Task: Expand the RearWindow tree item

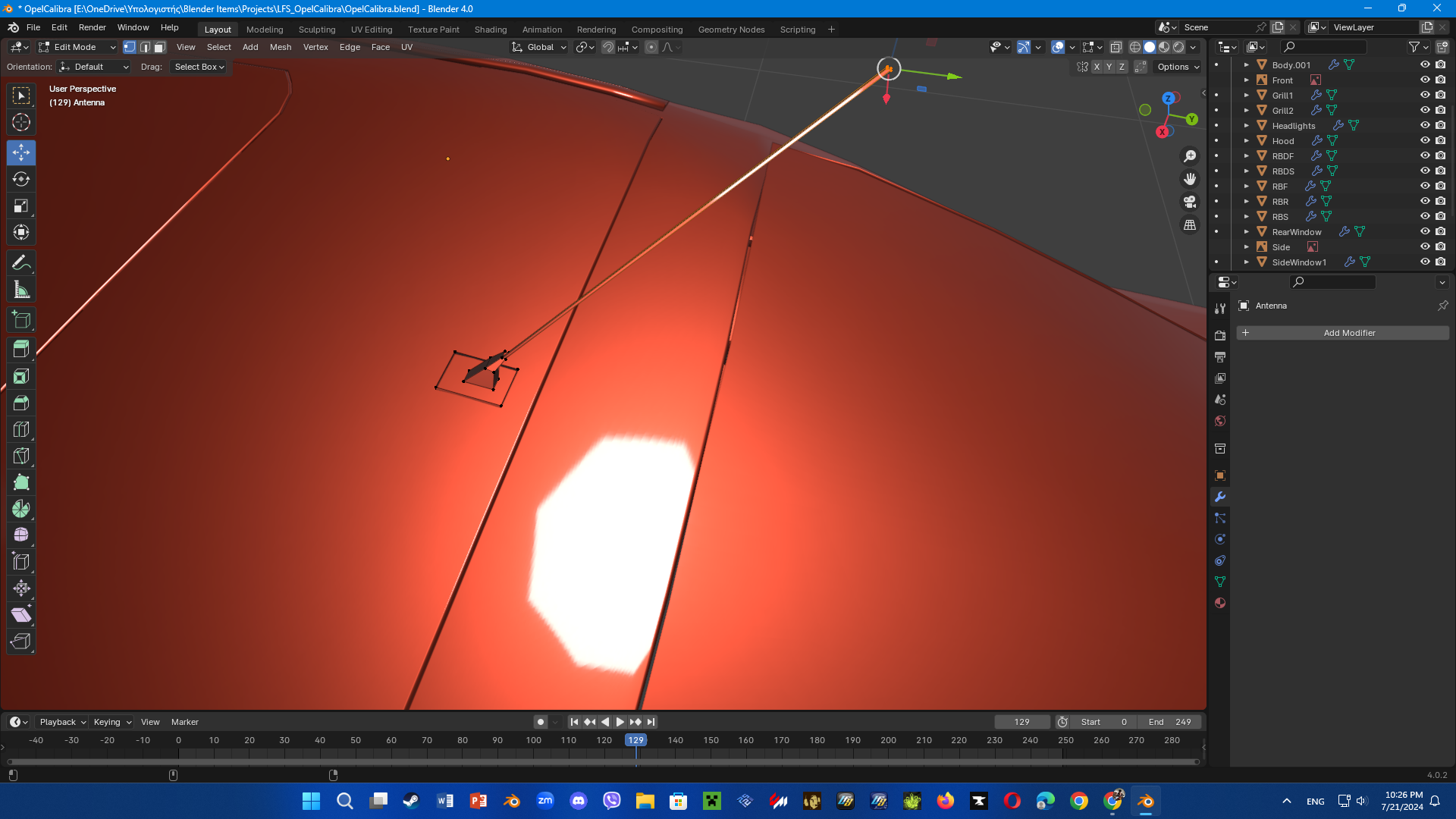Action: point(1246,232)
